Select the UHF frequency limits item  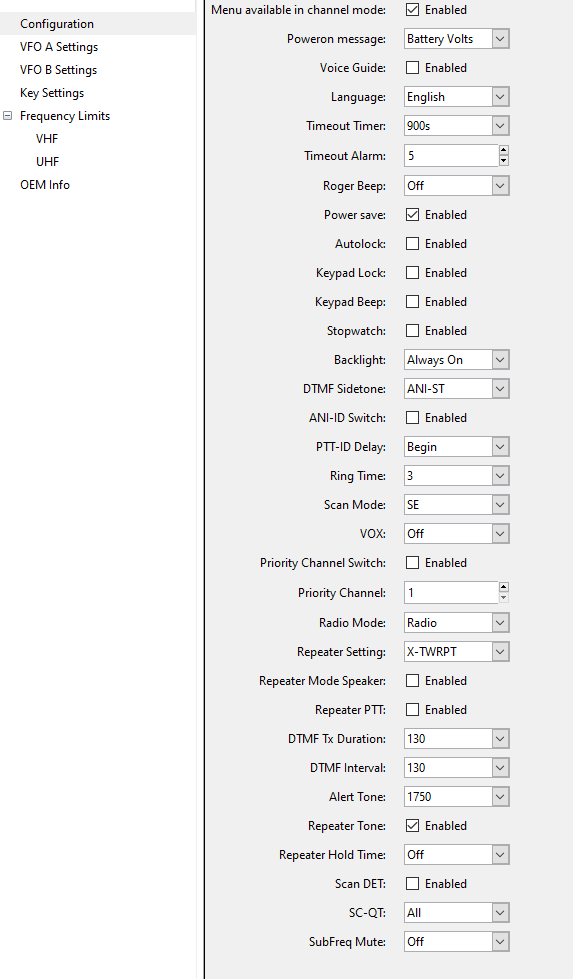pyautogui.click(x=47, y=162)
